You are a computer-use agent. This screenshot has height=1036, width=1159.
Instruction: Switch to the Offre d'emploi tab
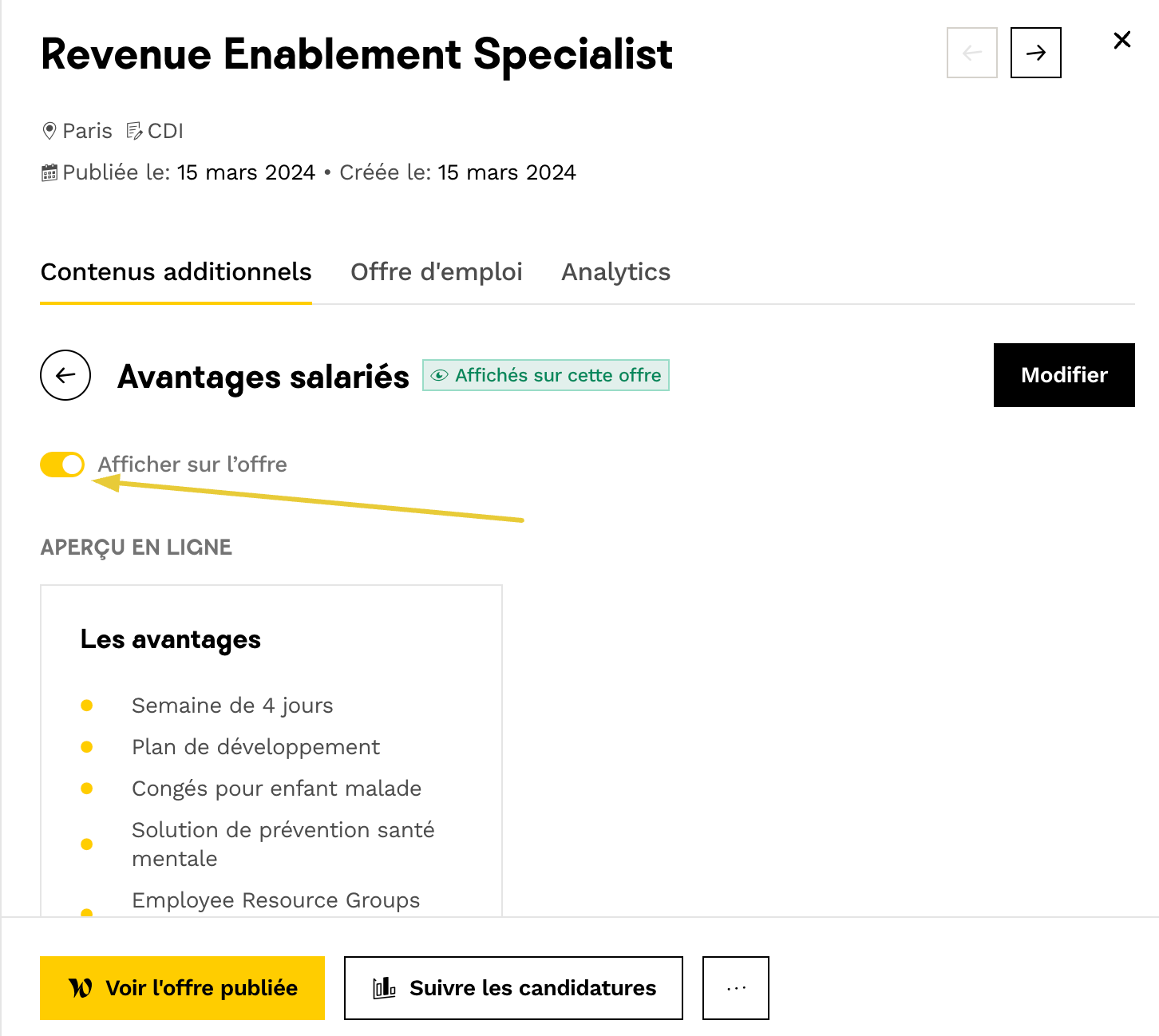[x=436, y=272]
